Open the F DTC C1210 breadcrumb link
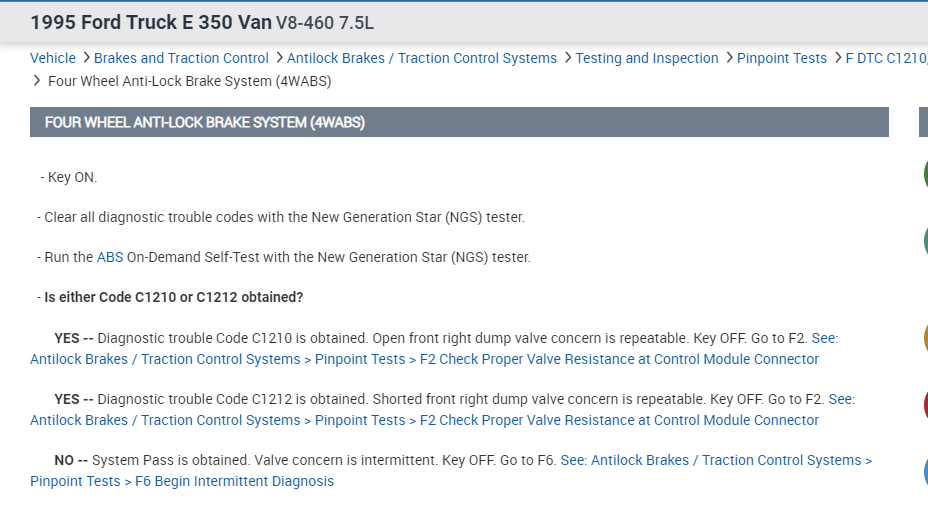Viewport: 928px width, 519px height. point(886,58)
